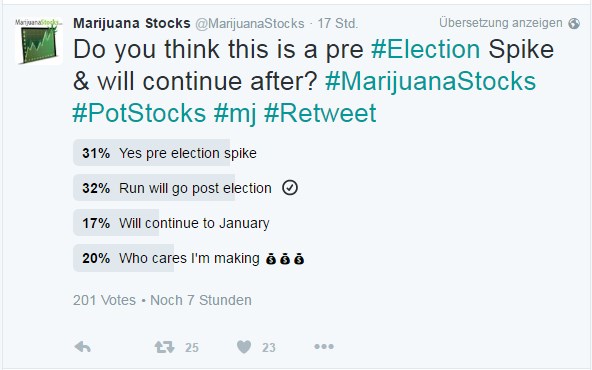Open the @MarijuanaStocks handle
Screen dimensions: 592x370
pos(250,23)
